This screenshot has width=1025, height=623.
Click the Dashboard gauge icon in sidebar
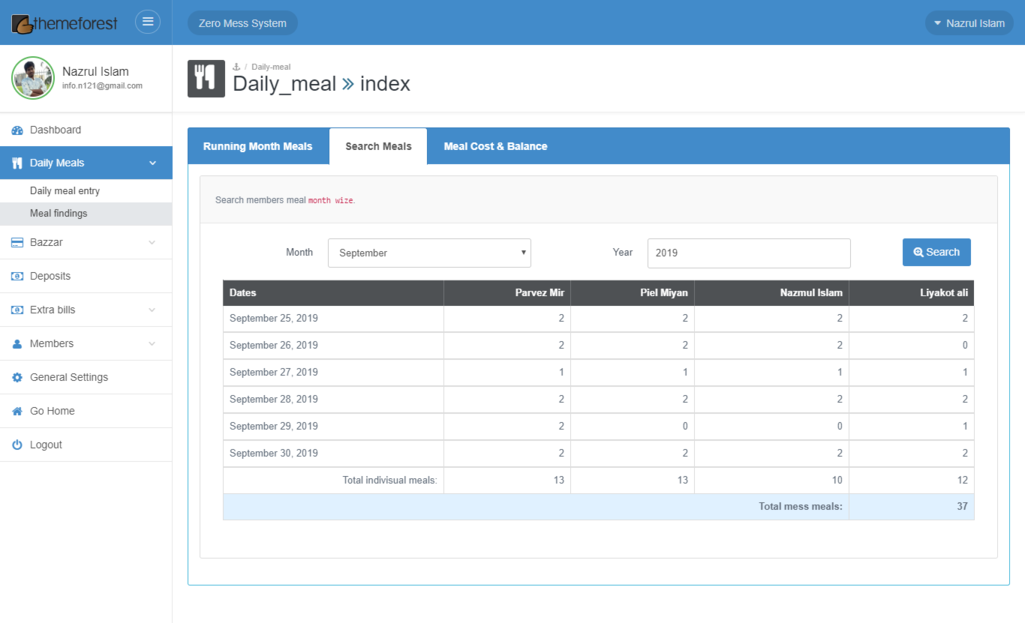(17, 130)
